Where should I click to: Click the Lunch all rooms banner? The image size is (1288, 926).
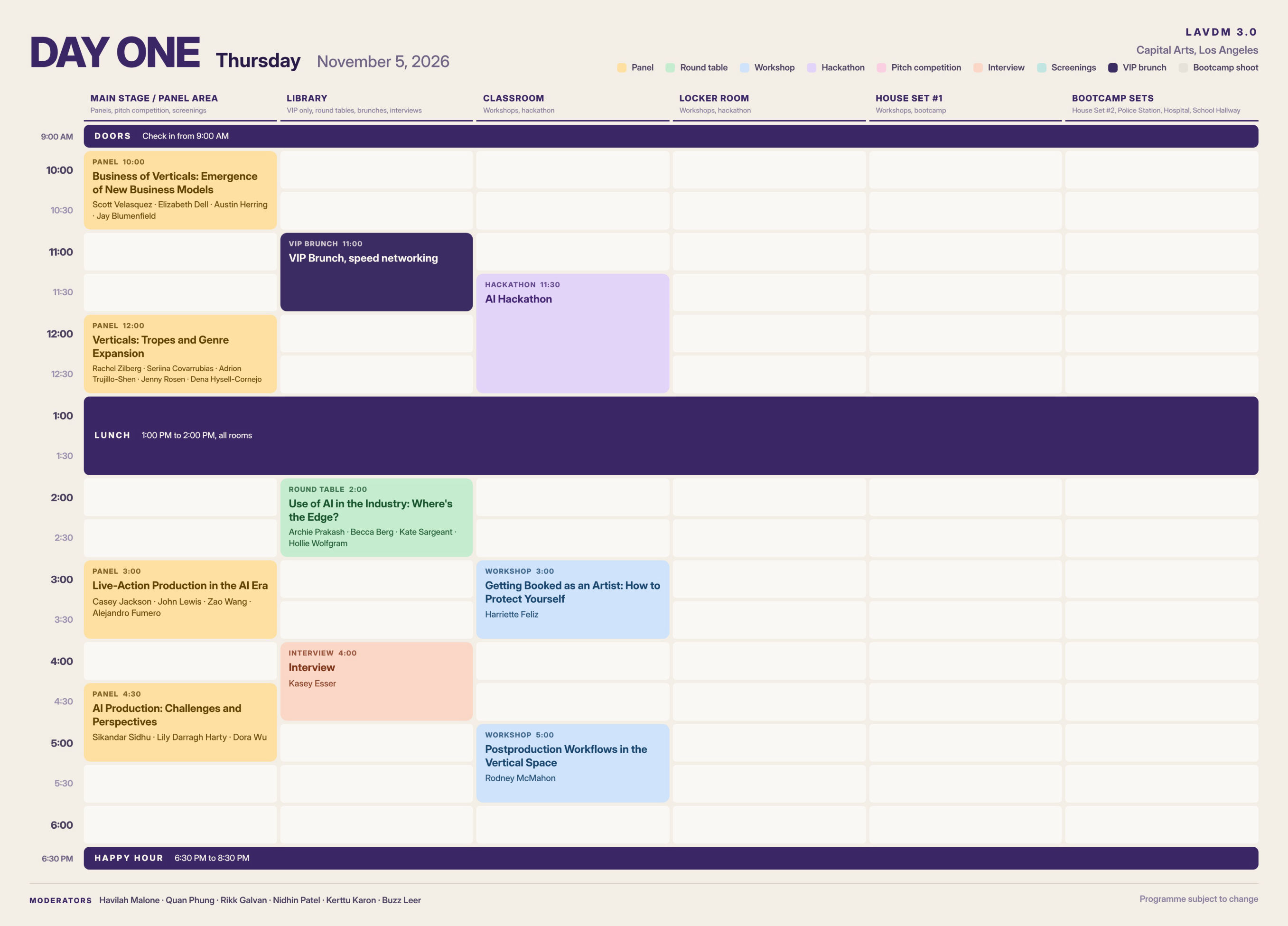tap(671, 436)
